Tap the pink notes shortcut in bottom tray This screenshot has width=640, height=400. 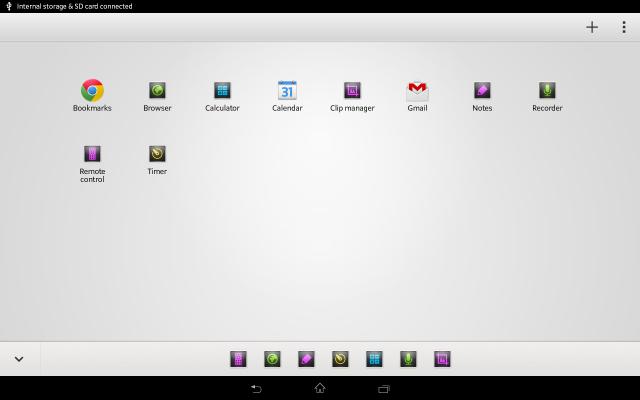tap(306, 359)
